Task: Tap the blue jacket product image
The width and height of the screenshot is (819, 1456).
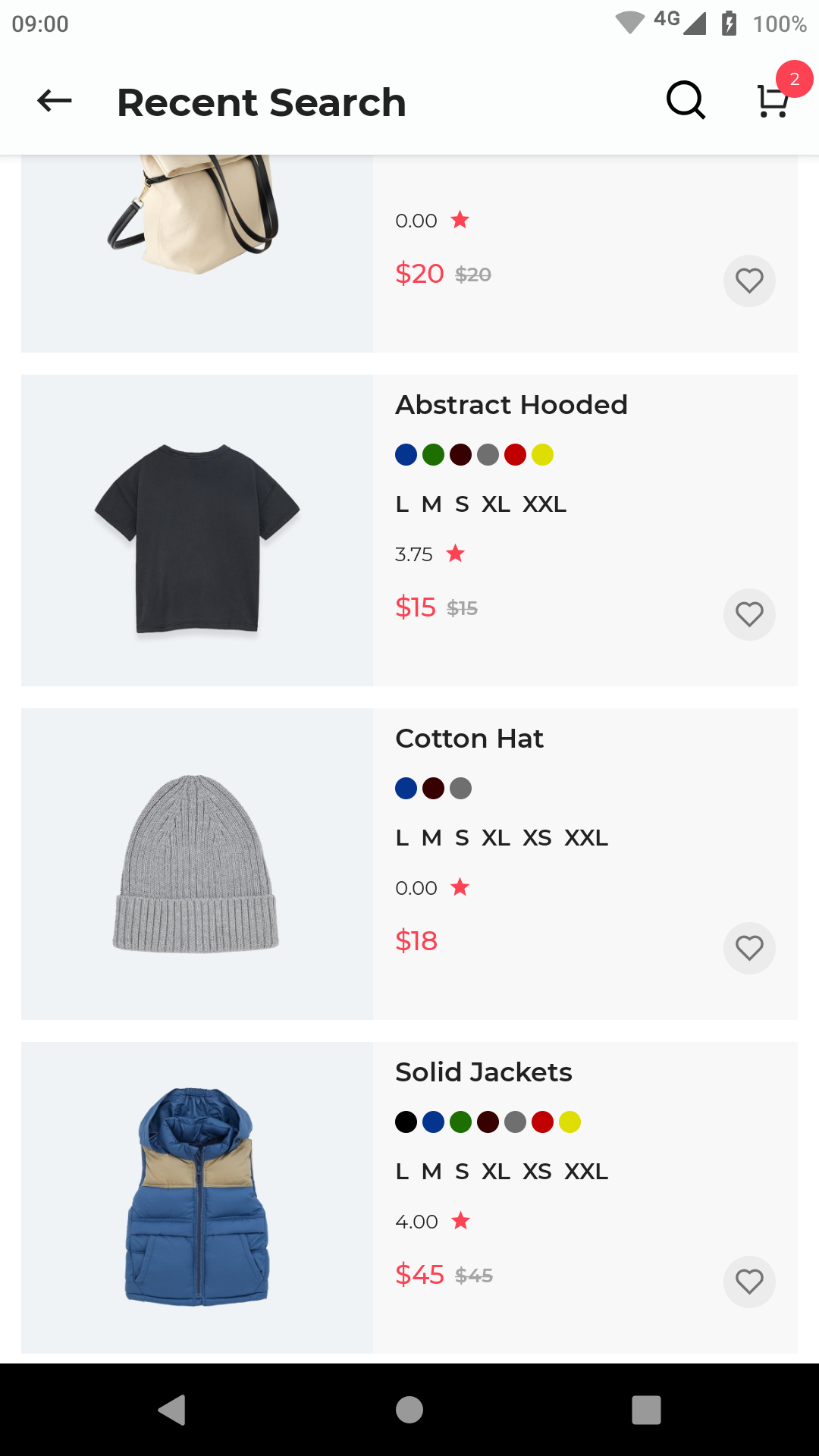Action: click(196, 1197)
